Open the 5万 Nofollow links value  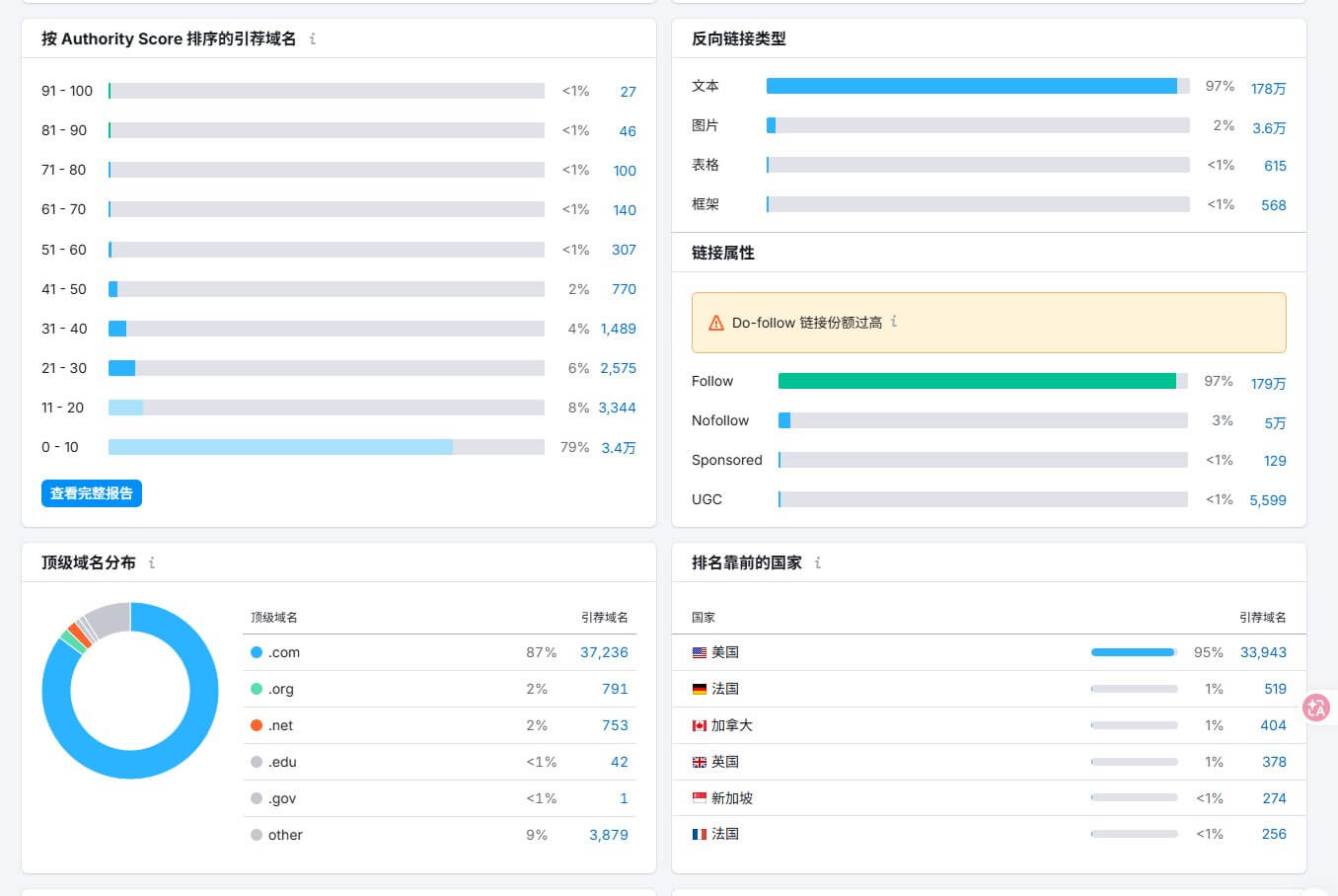coord(1276,423)
